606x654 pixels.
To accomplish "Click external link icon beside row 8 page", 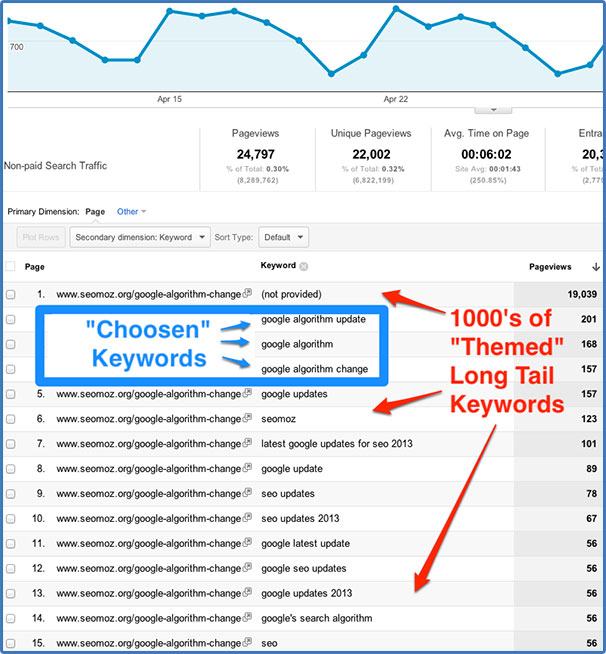I will [x=246, y=468].
